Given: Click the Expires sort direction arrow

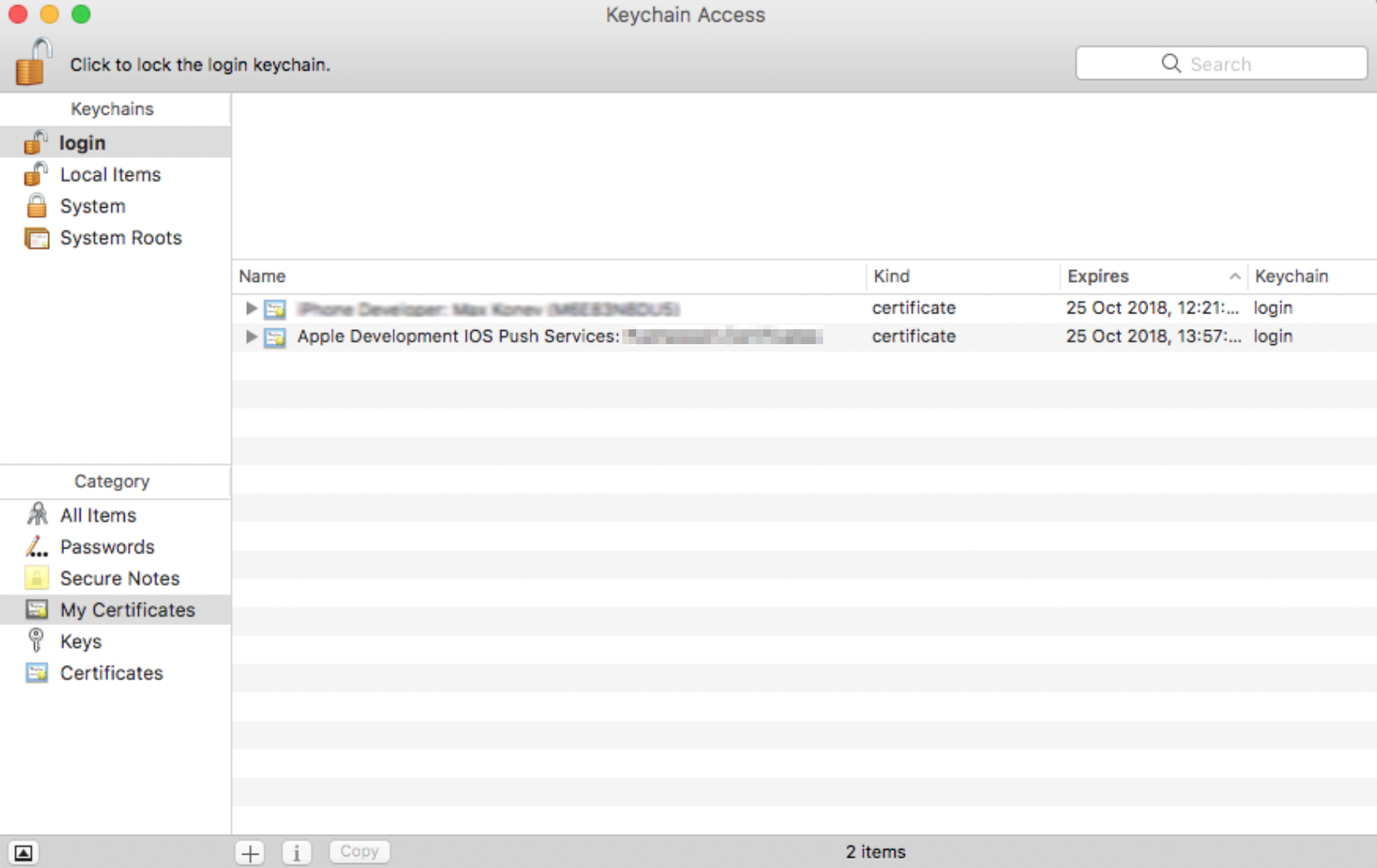Looking at the screenshot, I should 1235,277.
